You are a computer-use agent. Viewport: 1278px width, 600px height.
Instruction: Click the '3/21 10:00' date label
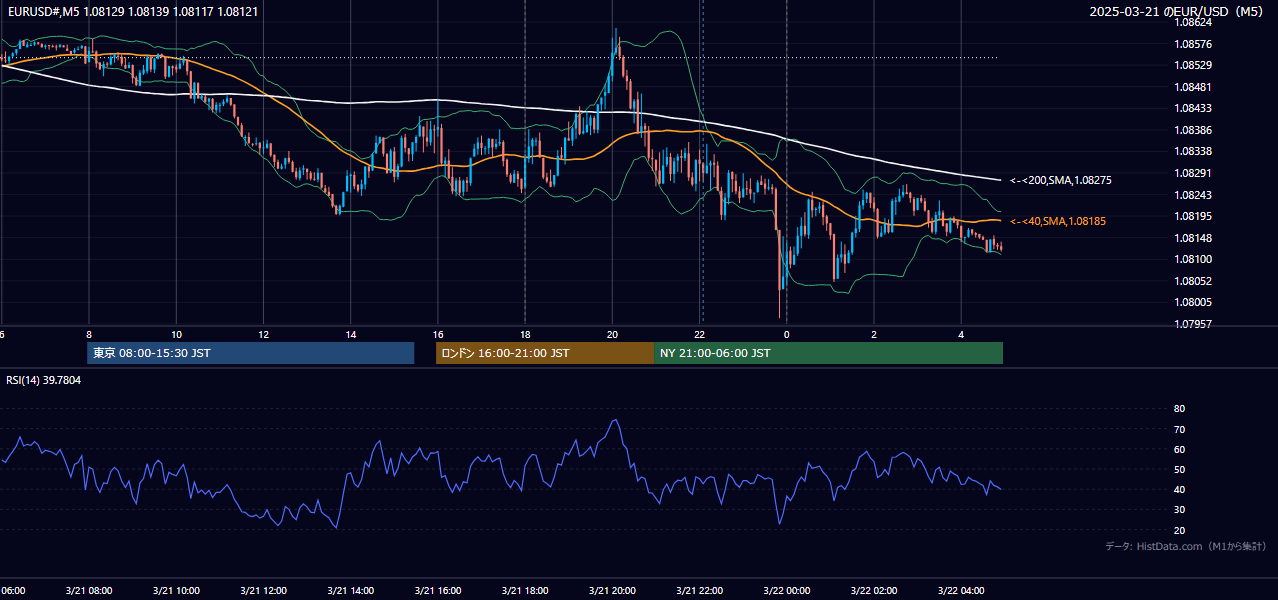[176, 590]
